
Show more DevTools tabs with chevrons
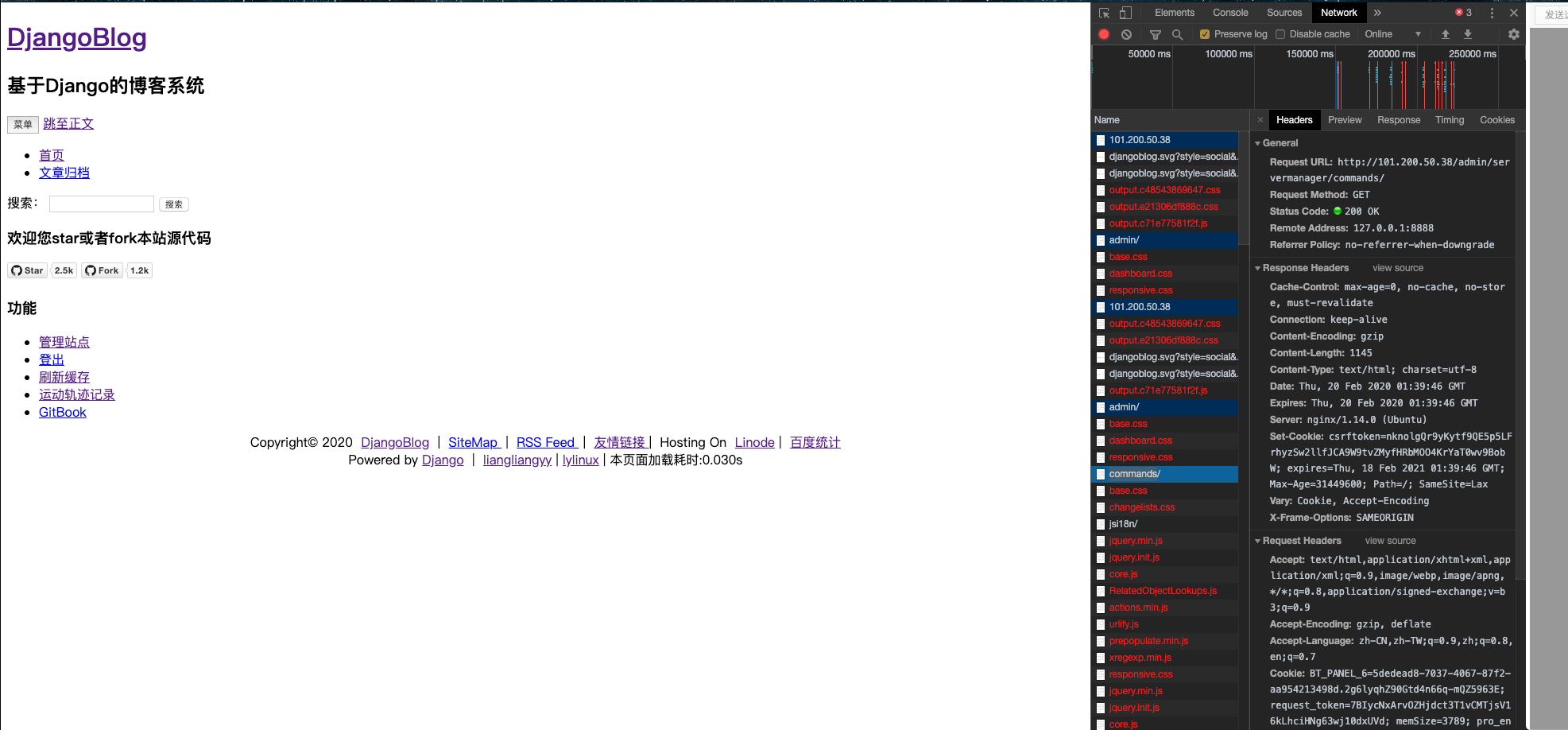(x=1377, y=13)
